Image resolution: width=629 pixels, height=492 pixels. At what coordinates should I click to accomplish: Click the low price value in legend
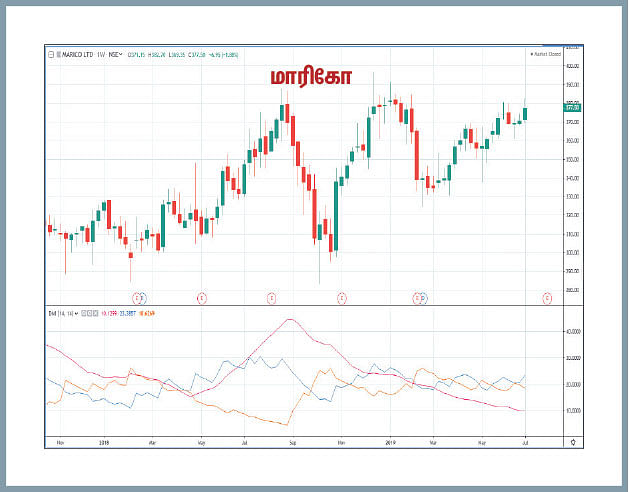[177, 55]
